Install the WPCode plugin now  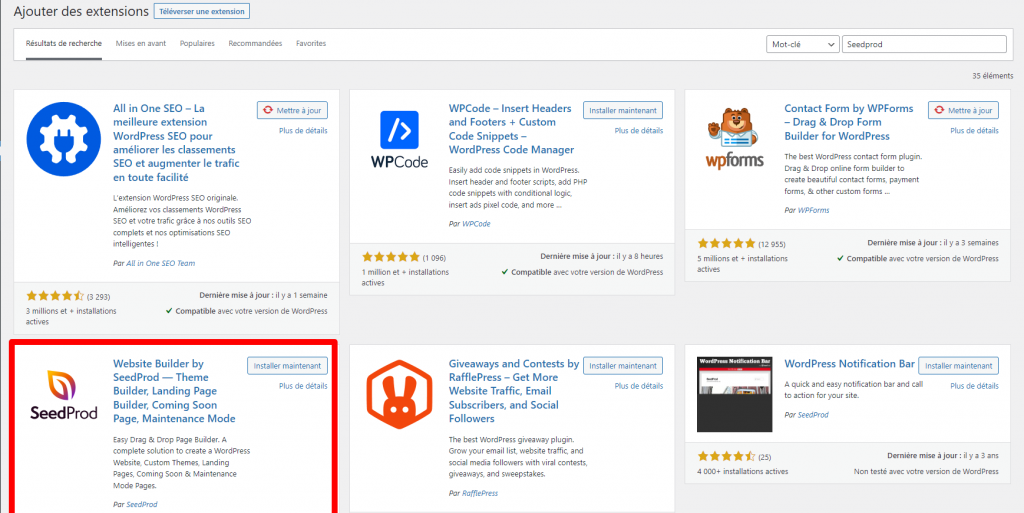point(623,110)
